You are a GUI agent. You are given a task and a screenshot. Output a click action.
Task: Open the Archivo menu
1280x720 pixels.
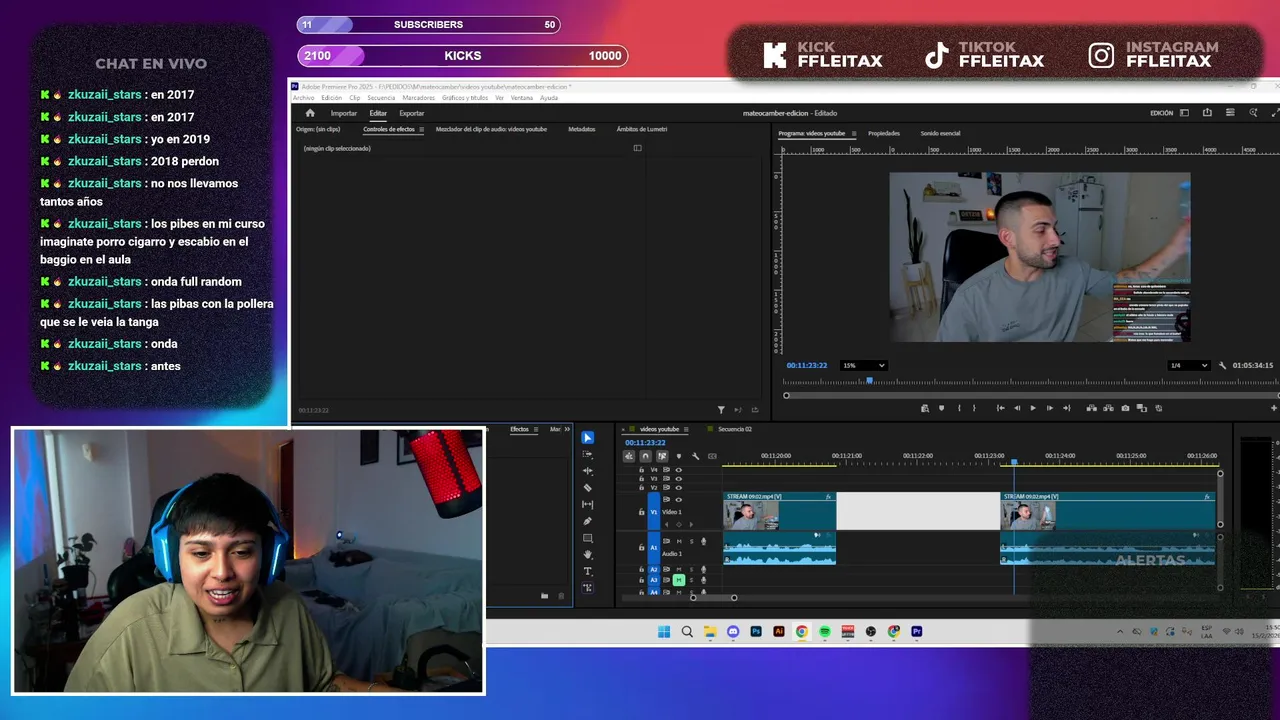tap(303, 98)
